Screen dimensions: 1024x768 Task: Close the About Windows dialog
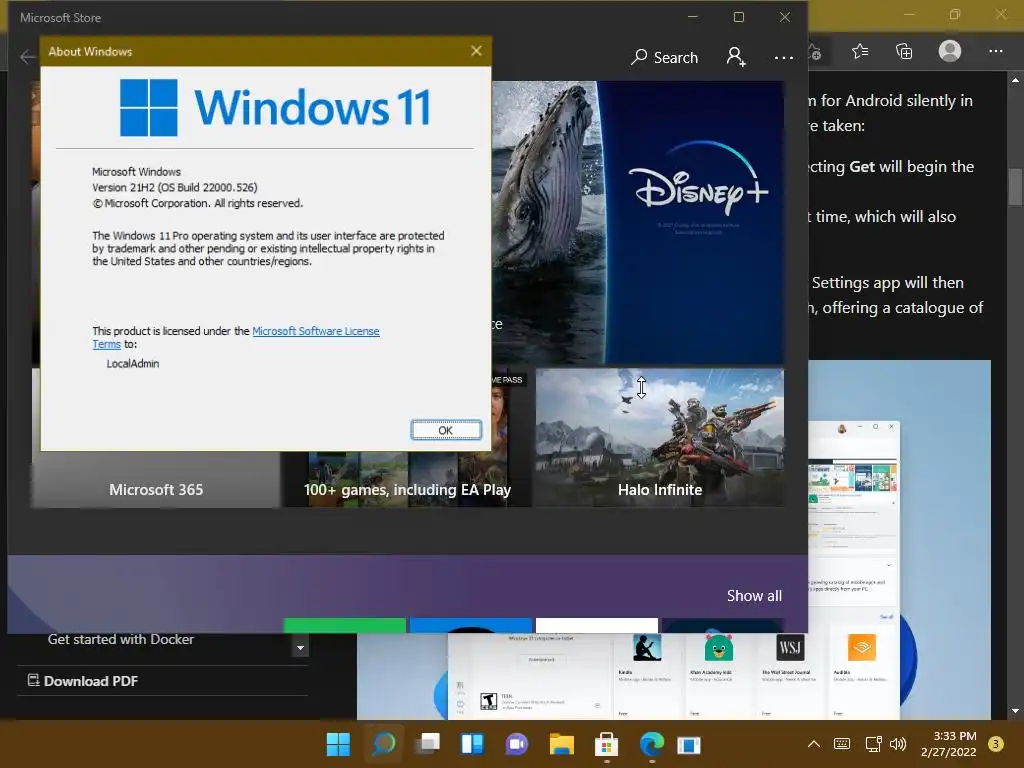tap(476, 51)
